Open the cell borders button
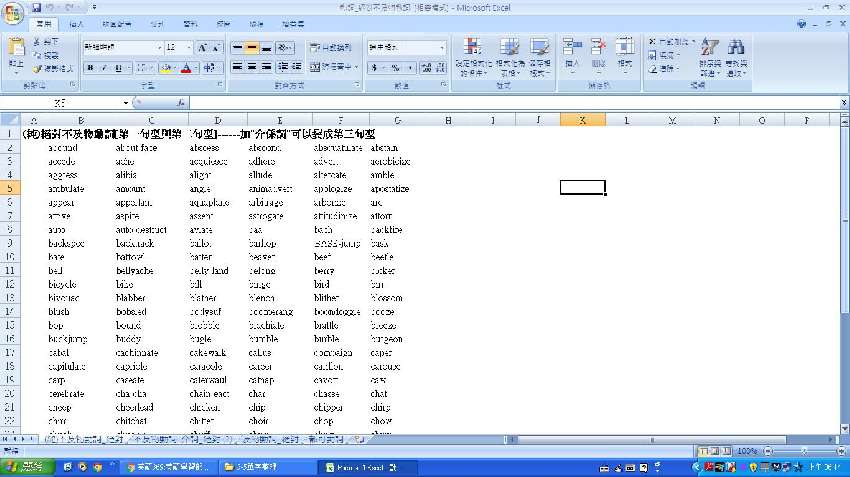Image resolution: width=850 pixels, height=477 pixels. [141, 68]
